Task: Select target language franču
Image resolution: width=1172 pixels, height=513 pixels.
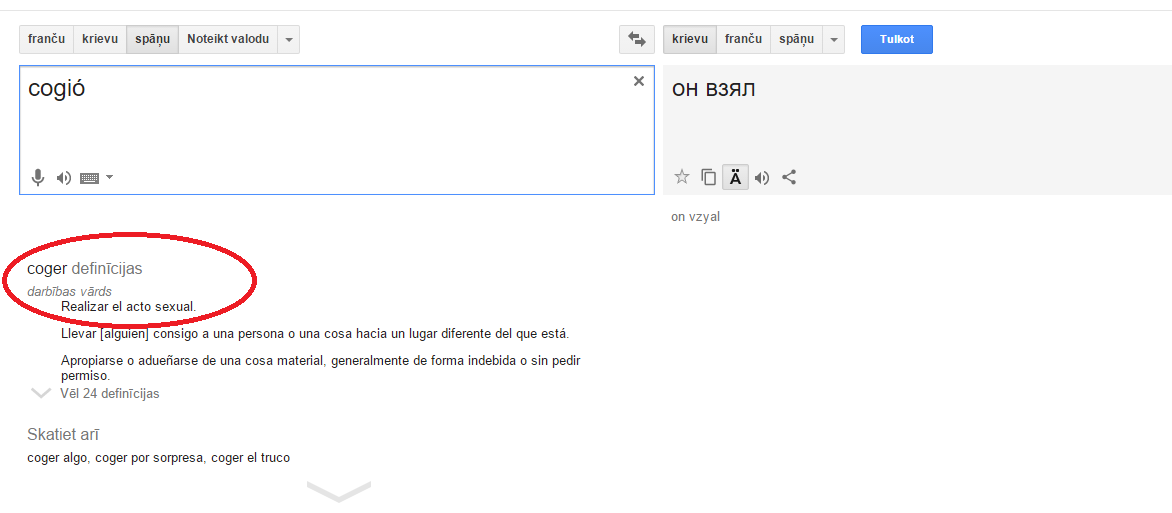Action: 743,40
